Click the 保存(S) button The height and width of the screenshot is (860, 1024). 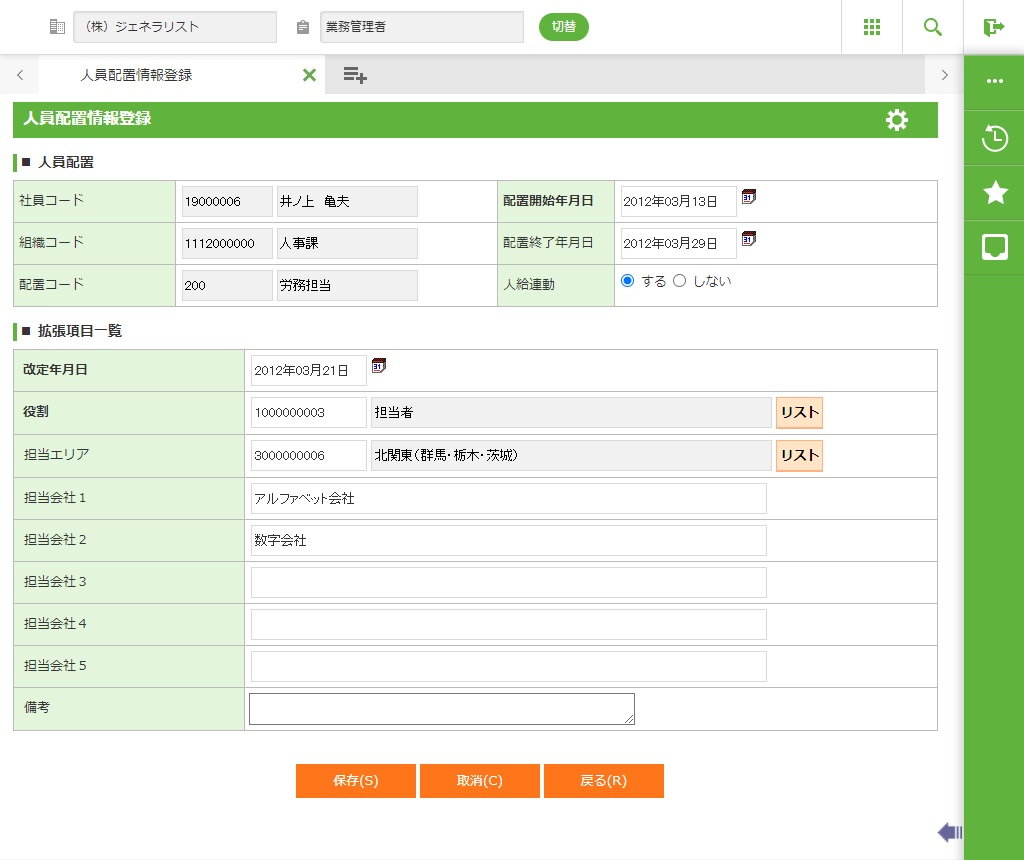[x=355, y=781]
